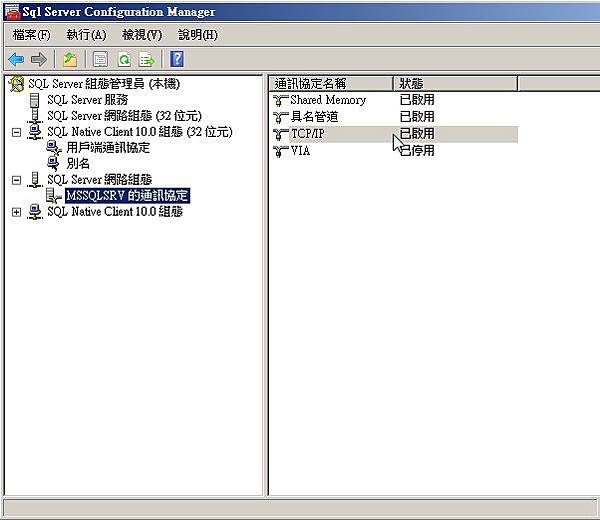The width and height of the screenshot is (600, 520).
Task: Open the 說明(H) menu
Action: [x=198, y=35]
